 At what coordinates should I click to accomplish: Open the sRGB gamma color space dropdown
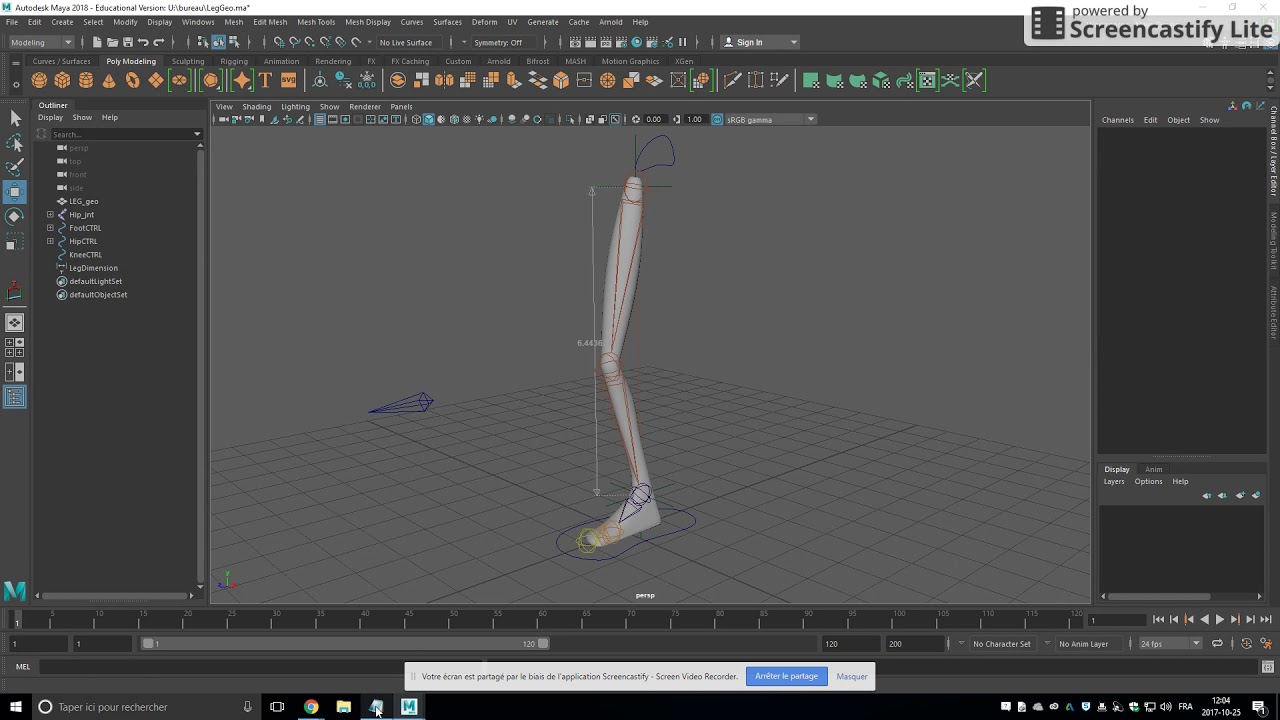pyautogui.click(x=770, y=119)
